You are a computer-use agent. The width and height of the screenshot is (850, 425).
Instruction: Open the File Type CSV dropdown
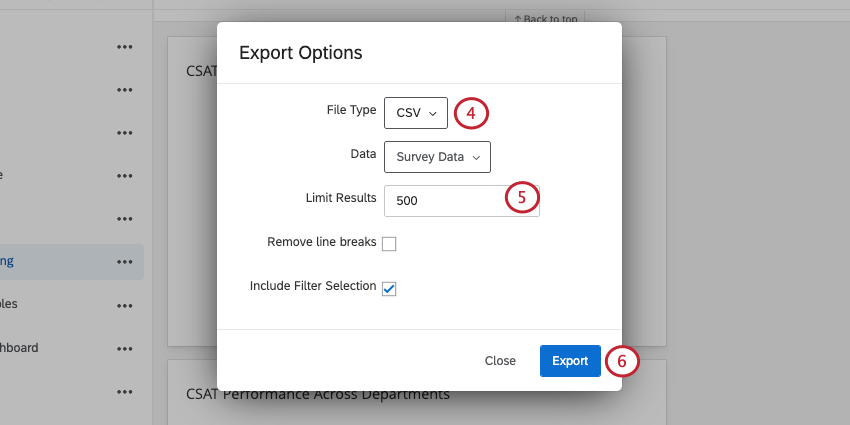(x=415, y=113)
